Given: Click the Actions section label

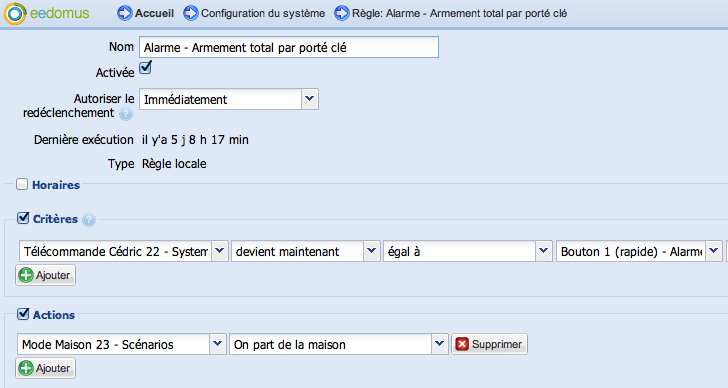Looking at the screenshot, I should (x=54, y=315).
